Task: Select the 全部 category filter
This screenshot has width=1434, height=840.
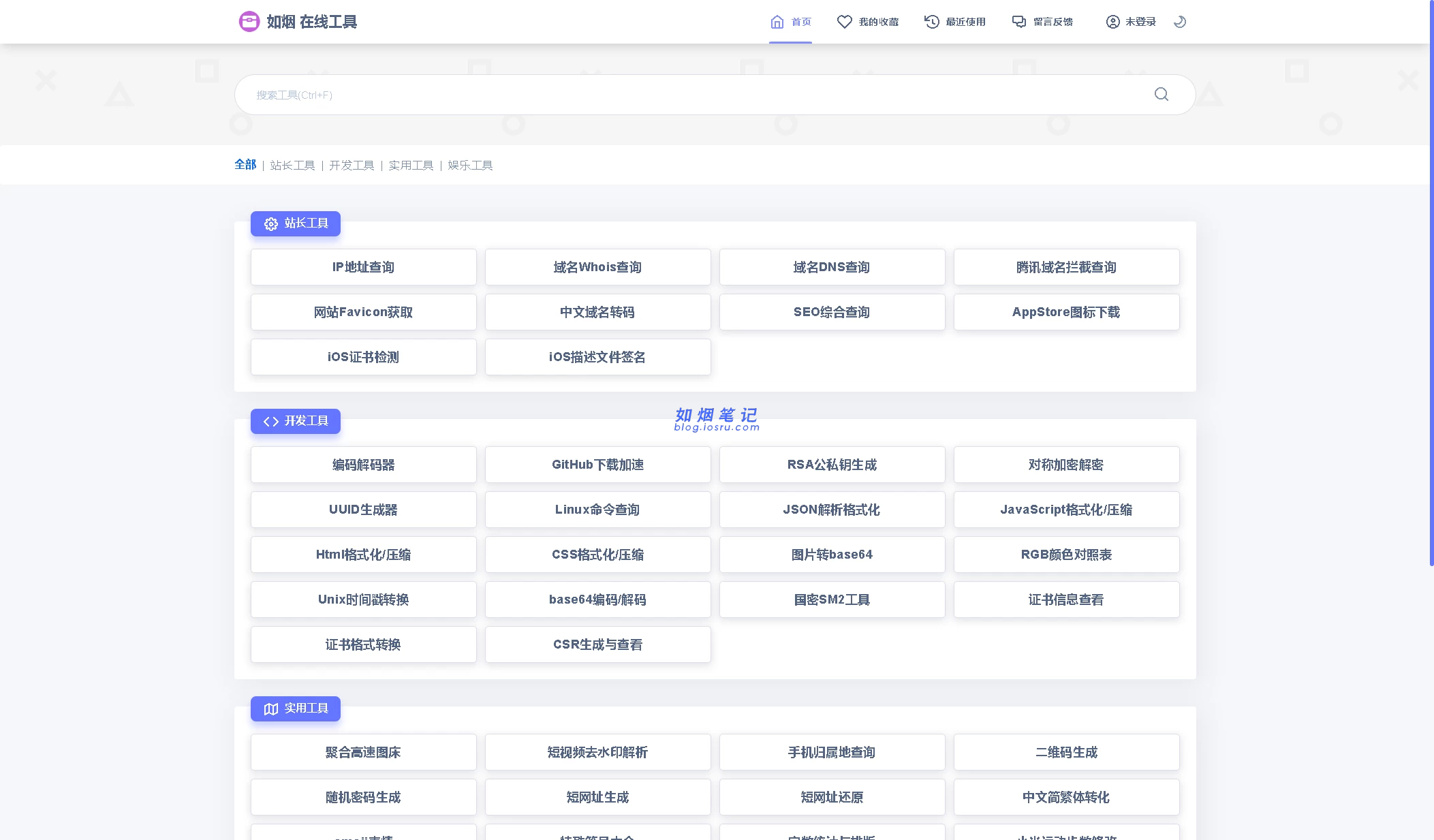Action: [x=245, y=165]
